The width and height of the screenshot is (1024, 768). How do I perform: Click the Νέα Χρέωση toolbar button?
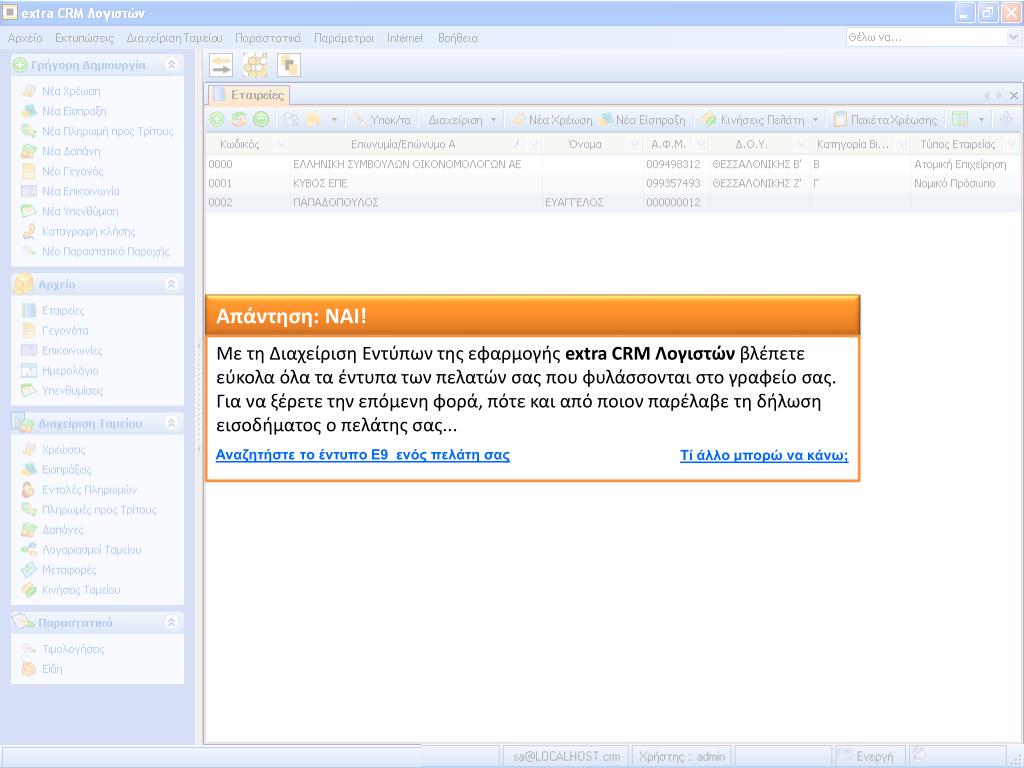click(552, 120)
